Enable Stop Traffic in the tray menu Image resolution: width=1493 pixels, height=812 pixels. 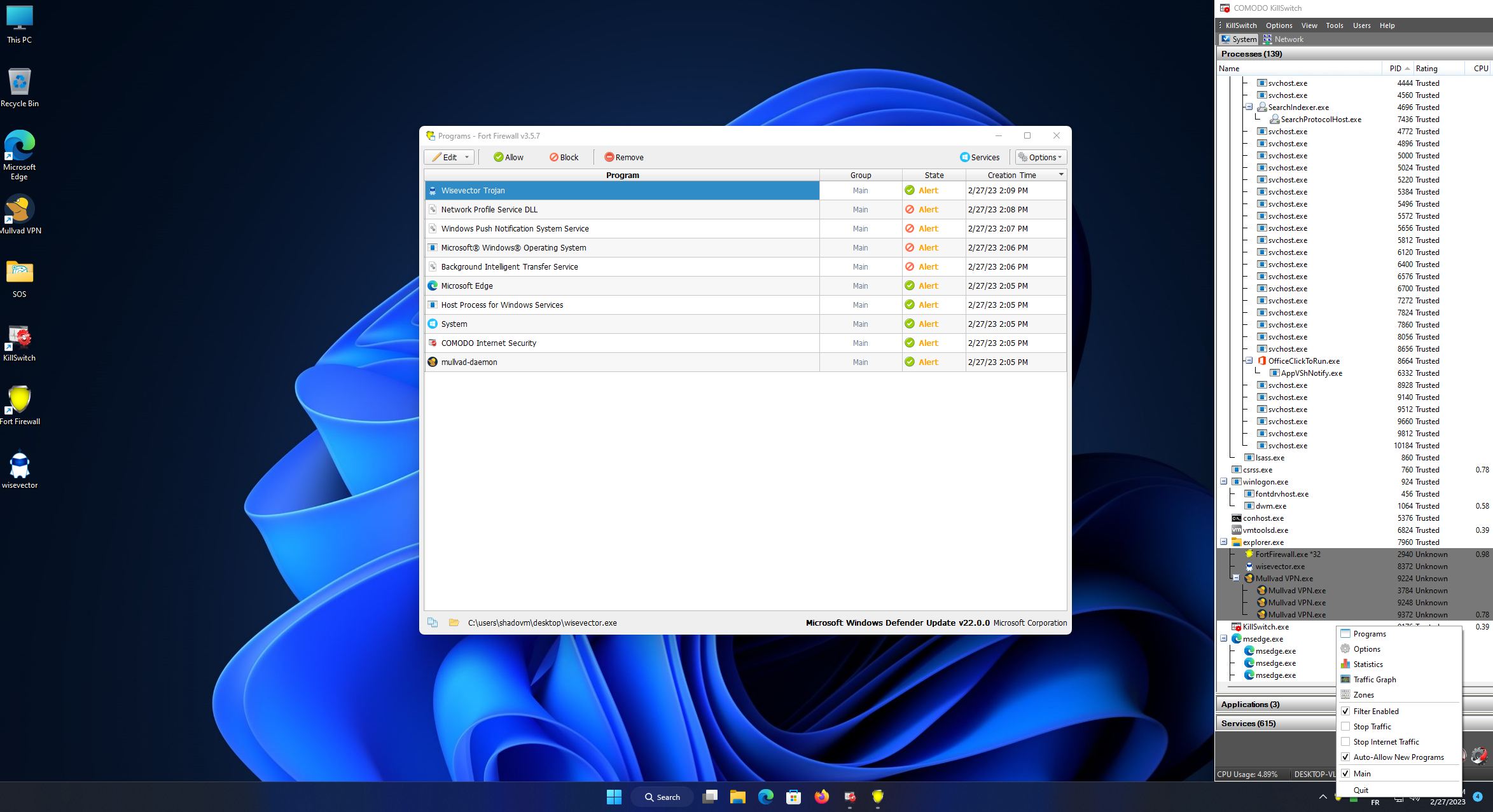pyautogui.click(x=1399, y=726)
